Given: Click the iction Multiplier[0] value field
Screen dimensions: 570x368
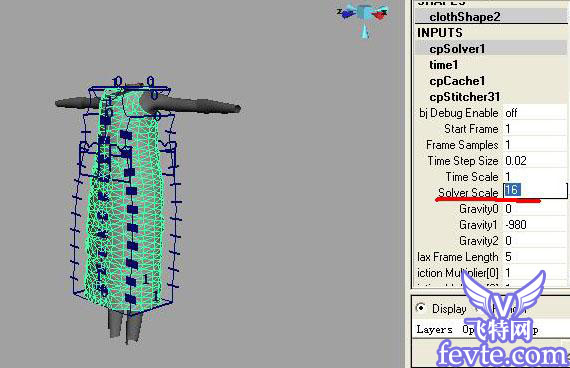Looking at the screenshot, I should (x=534, y=273).
